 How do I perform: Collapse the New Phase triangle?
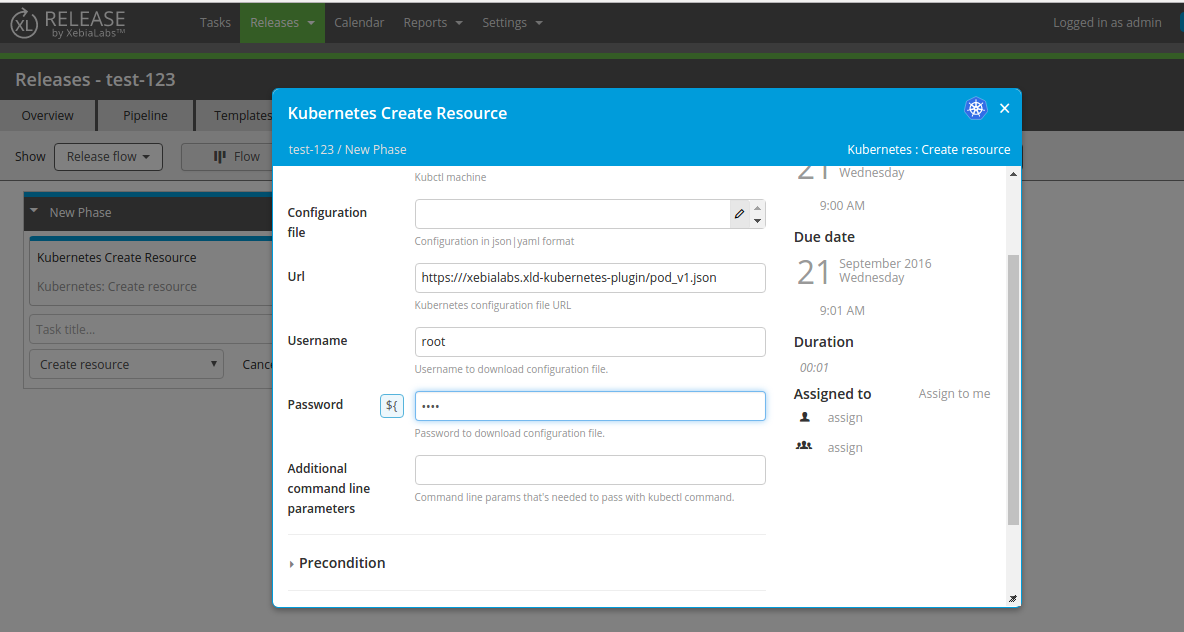[x=34, y=211]
